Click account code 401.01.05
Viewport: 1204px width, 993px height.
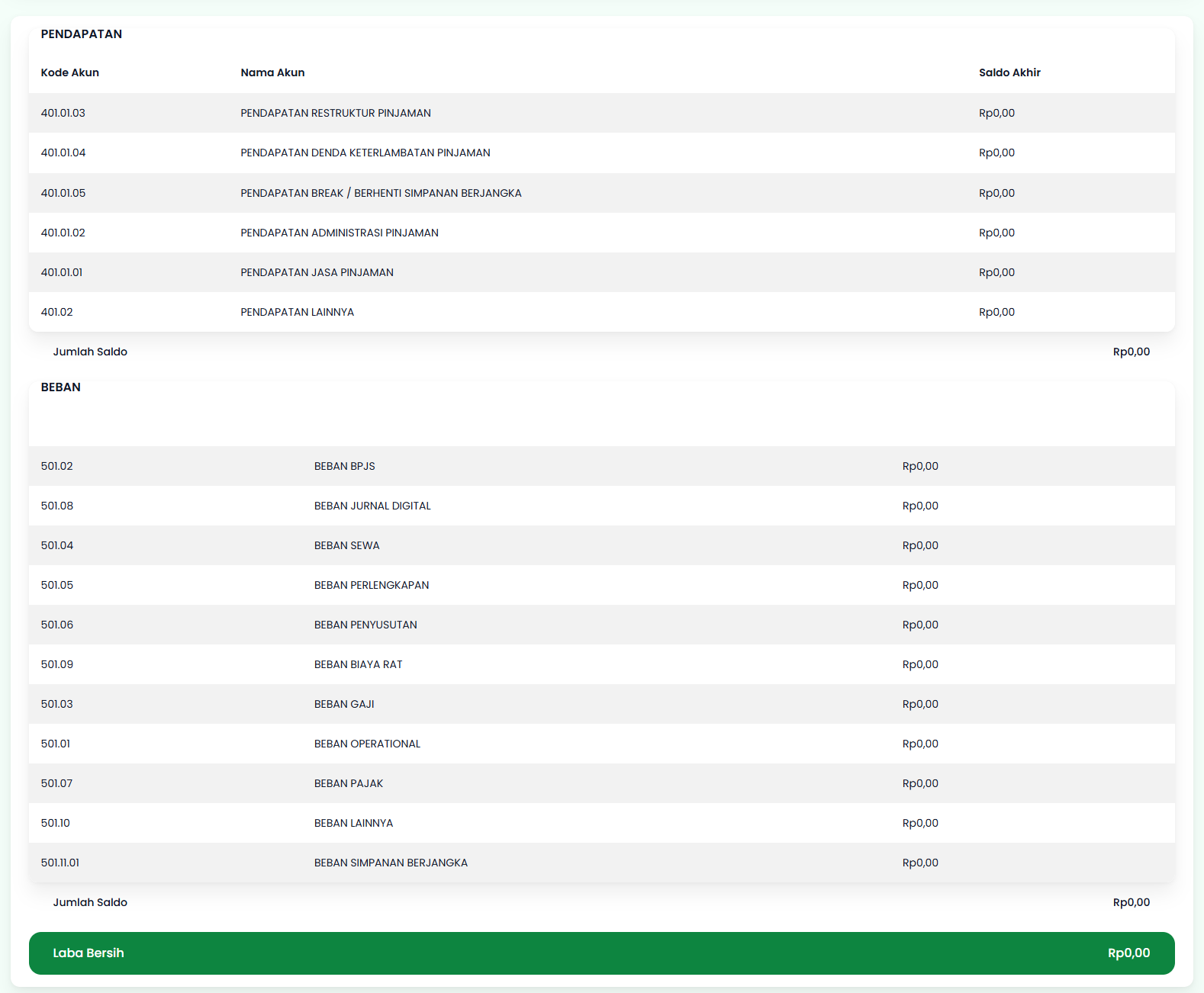(63, 193)
